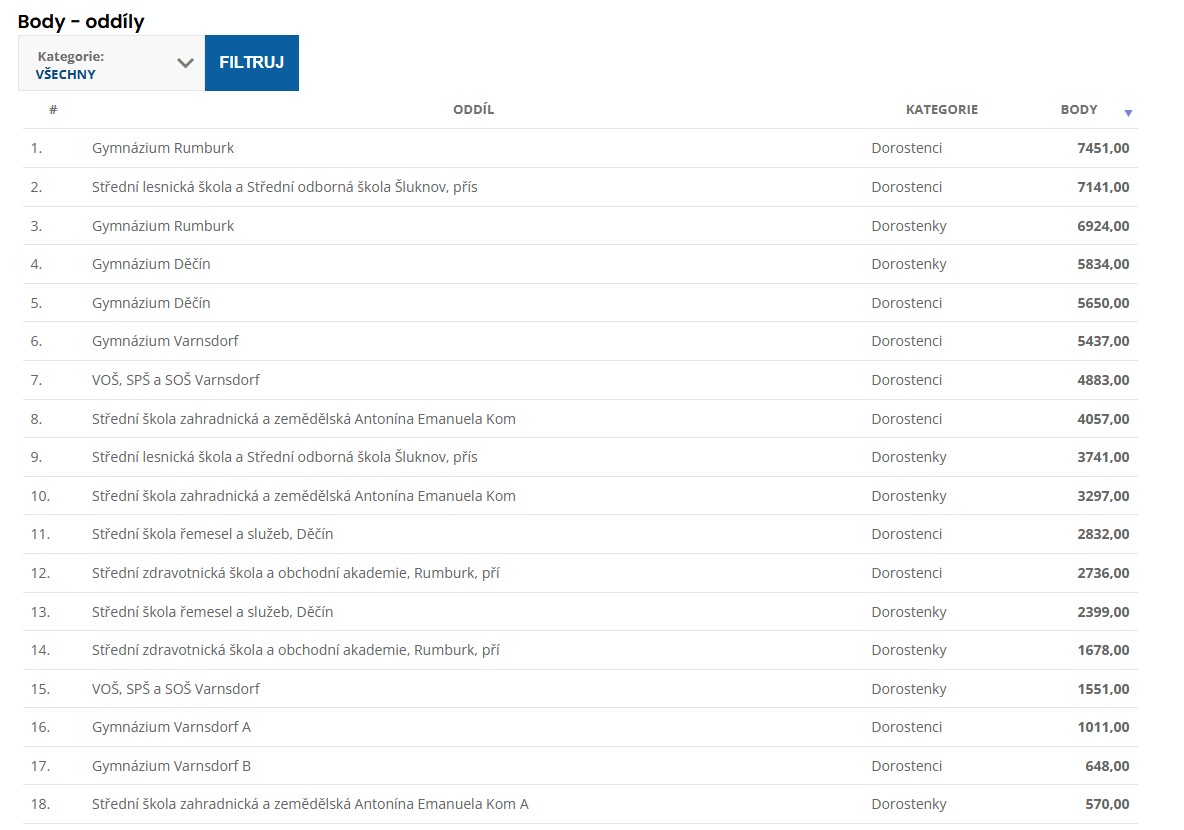Select Střední lesnická škola in row 9
Viewport: 1184px width, 830px height.
pos(285,457)
